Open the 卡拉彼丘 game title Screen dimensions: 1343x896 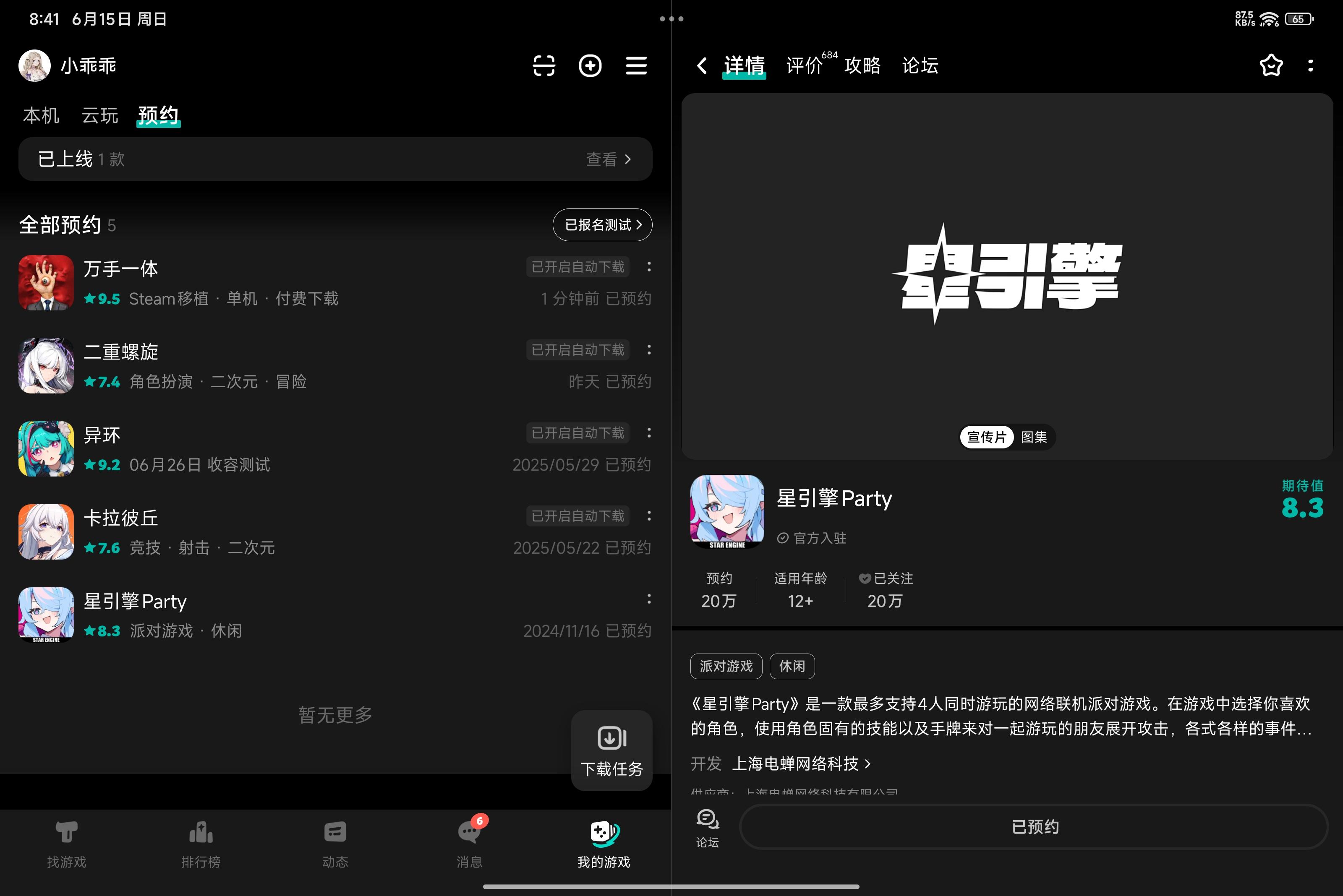click(120, 518)
